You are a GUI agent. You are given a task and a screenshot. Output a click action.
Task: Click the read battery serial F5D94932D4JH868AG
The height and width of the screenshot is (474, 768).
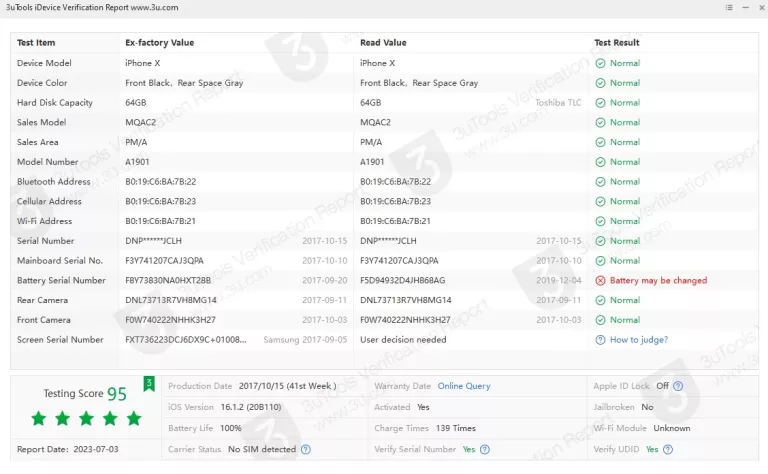tap(403, 280)
